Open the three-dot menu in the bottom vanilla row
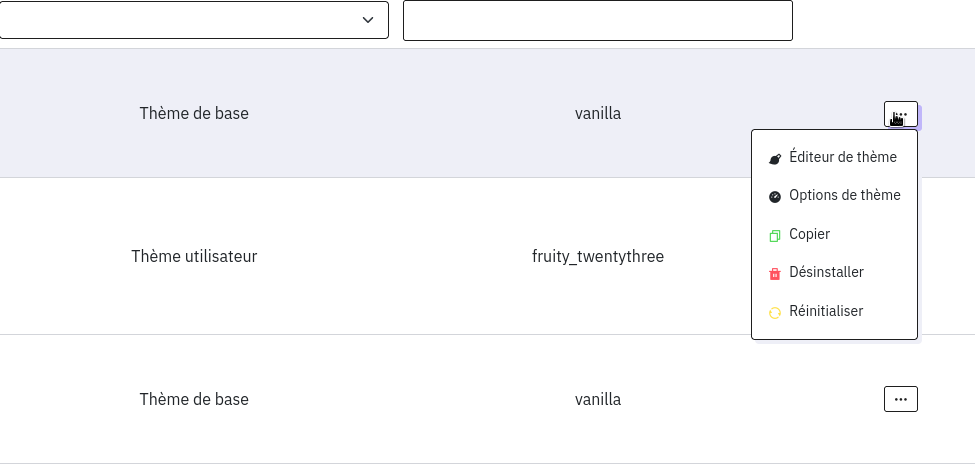The height and width of the screenshot is (472, 975). tap(900, 399)
